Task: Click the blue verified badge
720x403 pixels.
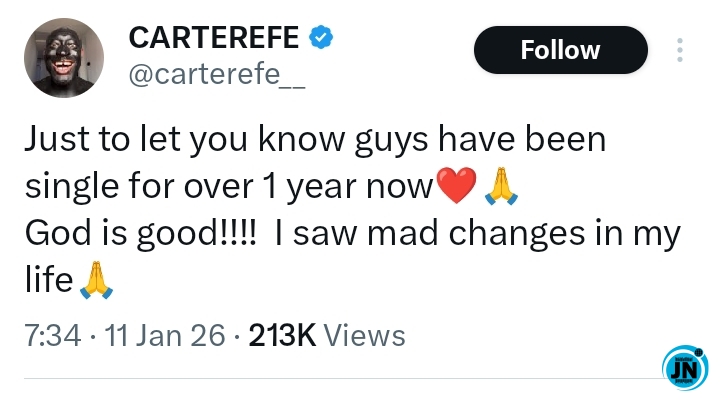Action: point(320,38)
